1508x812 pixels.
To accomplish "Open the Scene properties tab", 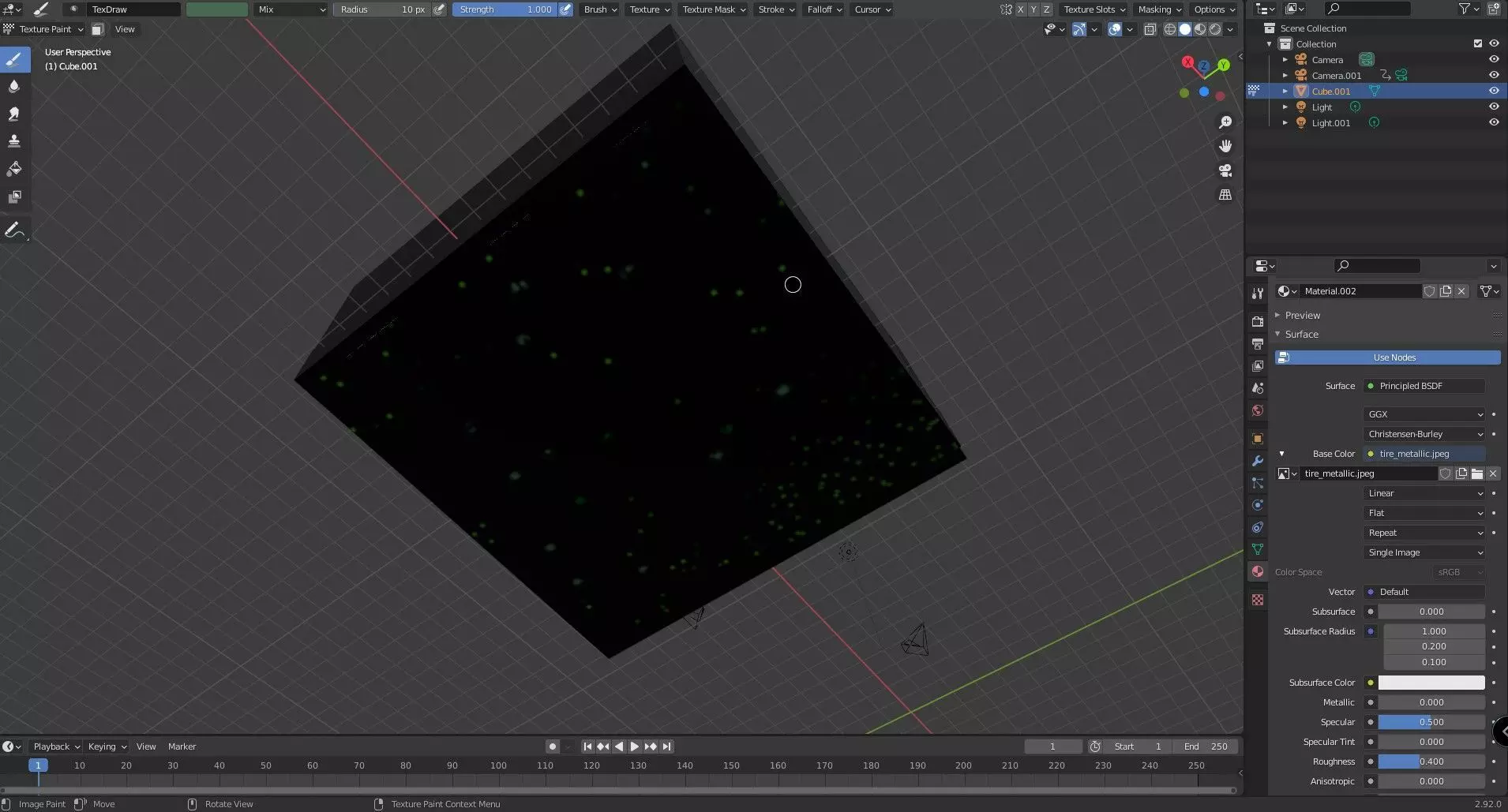I will (1258, 388).
